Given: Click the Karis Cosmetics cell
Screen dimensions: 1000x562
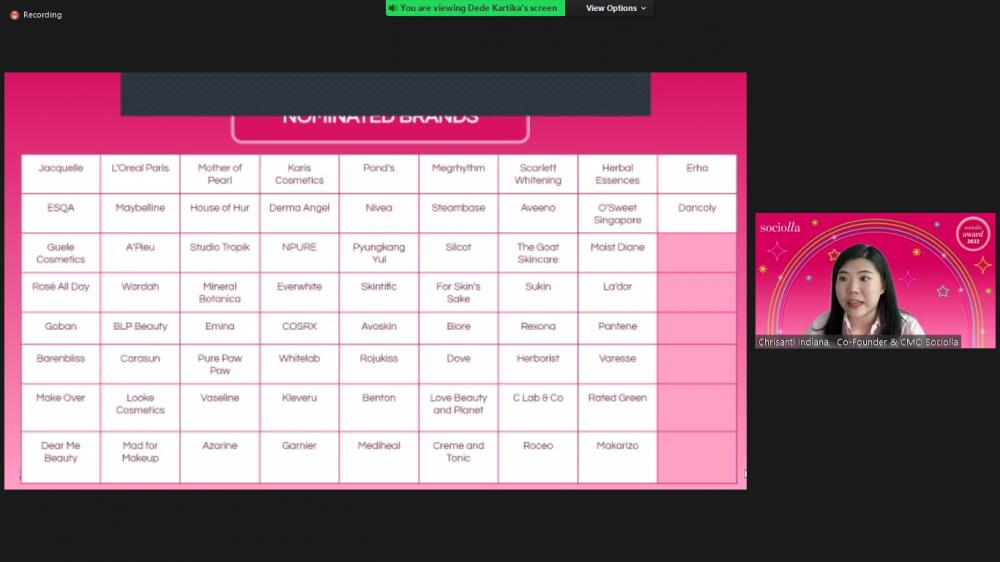Looking at the screenshot, I should coord(300,174).
